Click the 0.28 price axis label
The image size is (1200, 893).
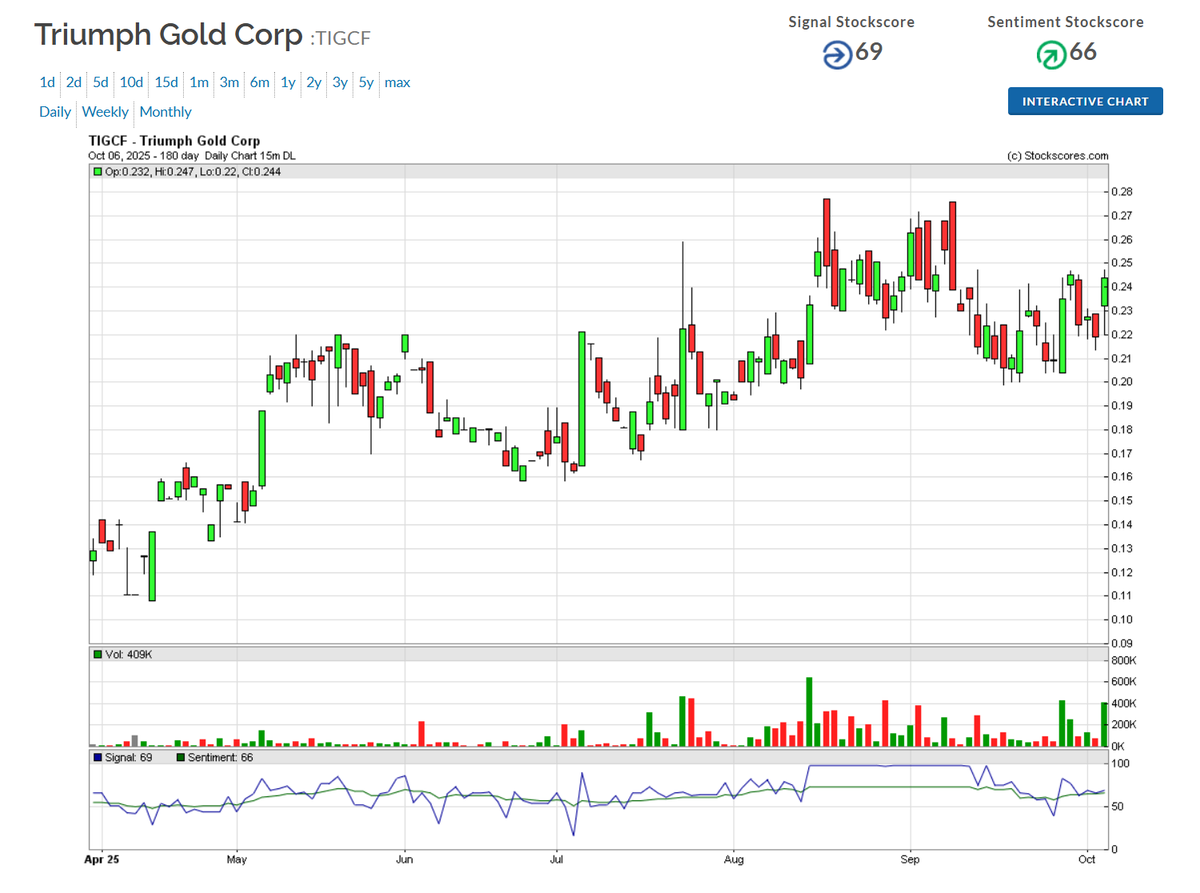pos(1122,192)
